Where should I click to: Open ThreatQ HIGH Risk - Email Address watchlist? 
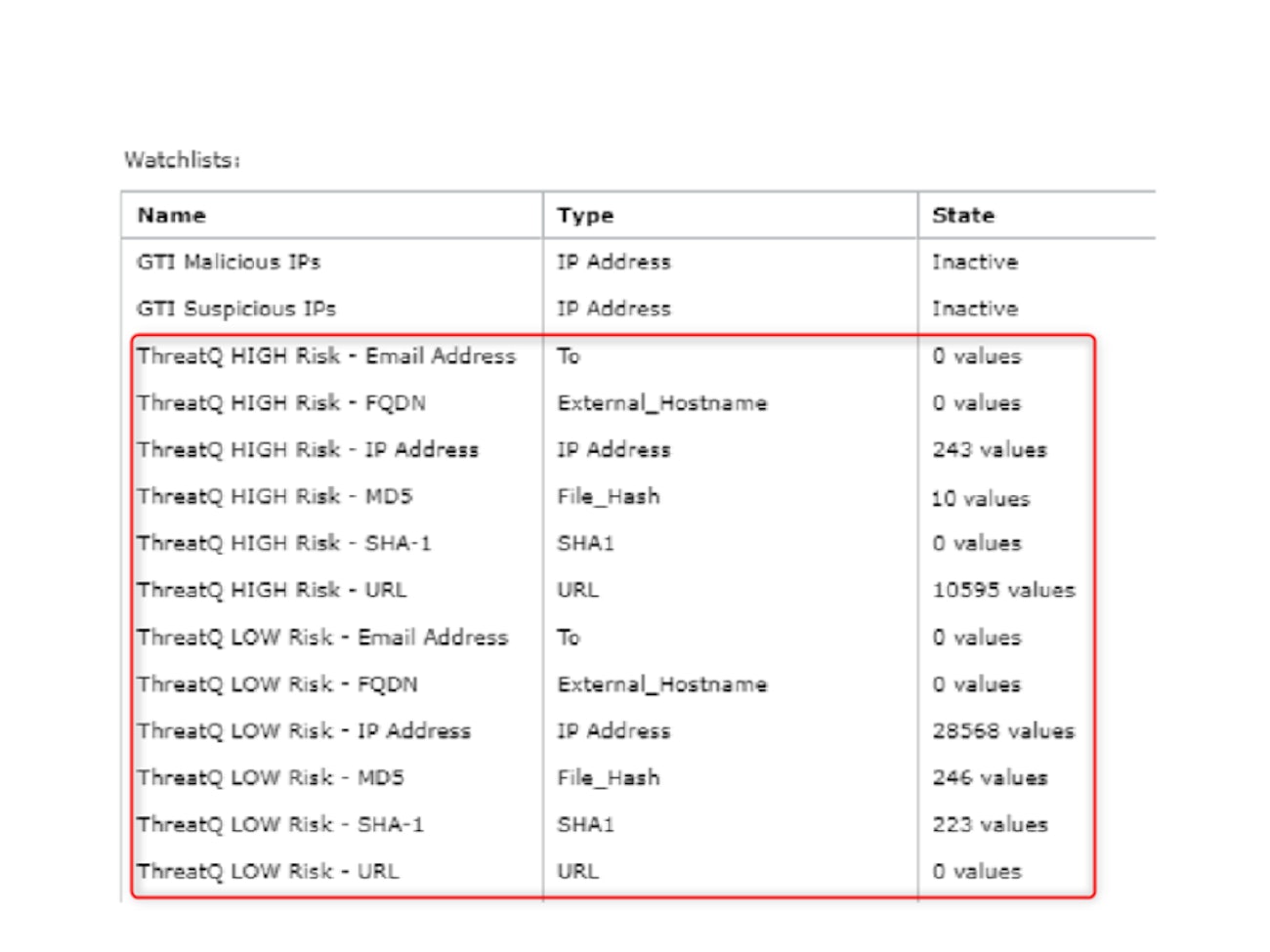point(326,356)
